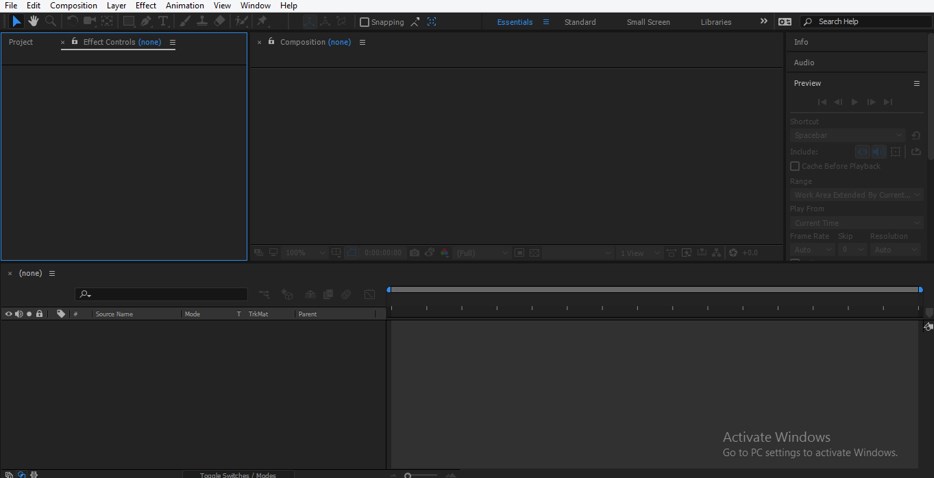Select the Clone Stamp tool
Image resolution: width=934 pixels, height=478 pixels.
coord(202,21)
